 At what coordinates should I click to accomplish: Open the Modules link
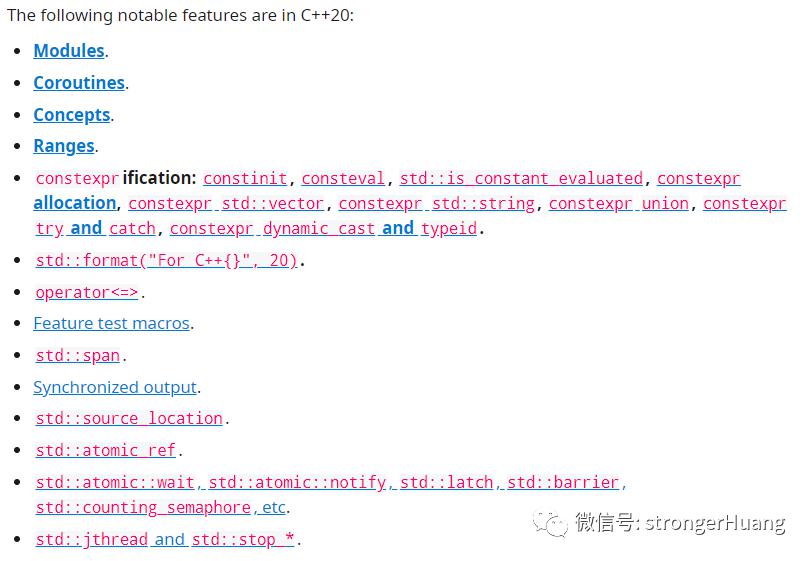[x=69, y=51]
